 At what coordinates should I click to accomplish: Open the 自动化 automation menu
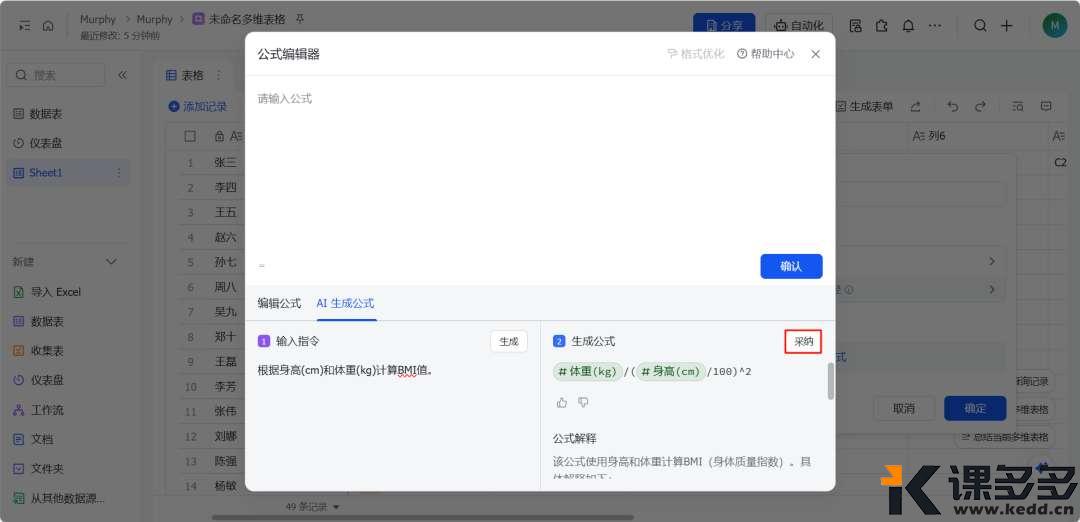798,25
